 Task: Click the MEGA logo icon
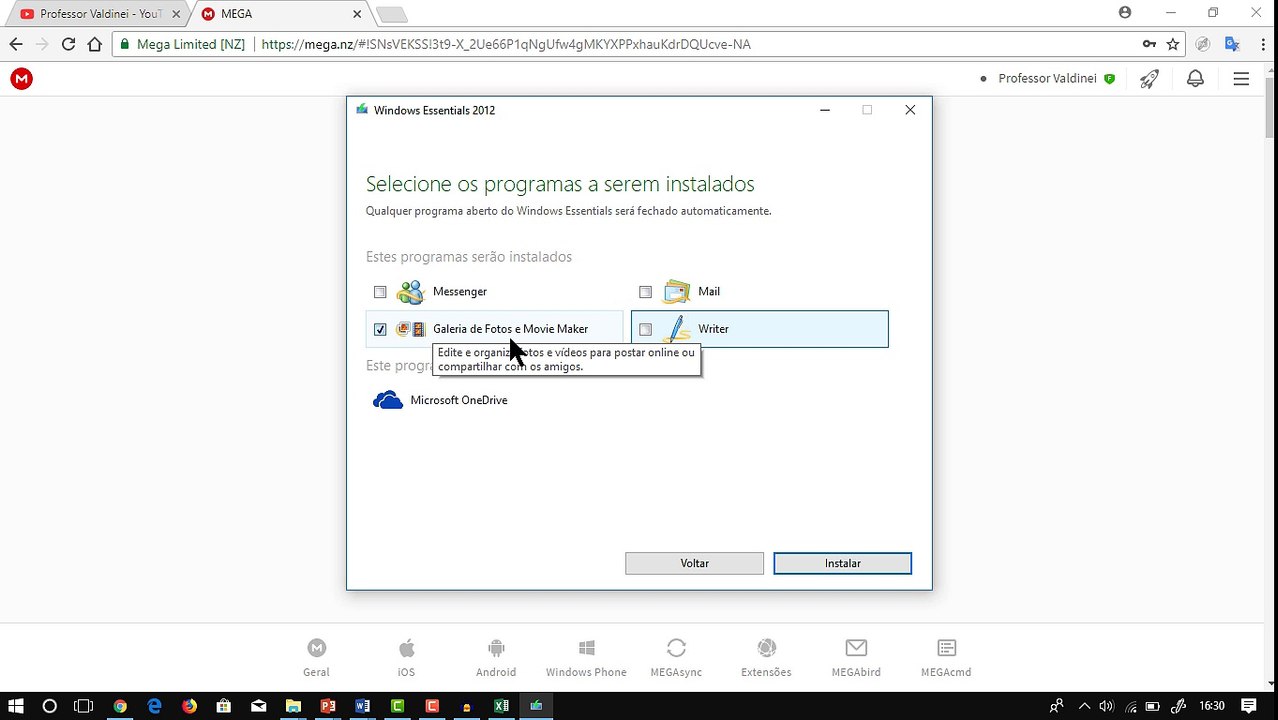point(21,78)
